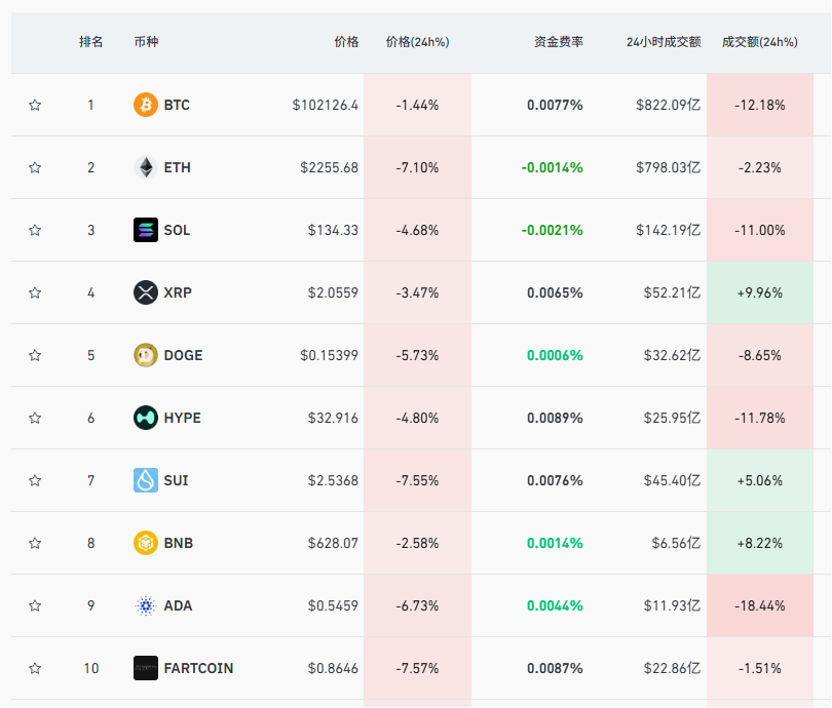Click the 排名 column header

pyautogui.click(x=91, y=42)
